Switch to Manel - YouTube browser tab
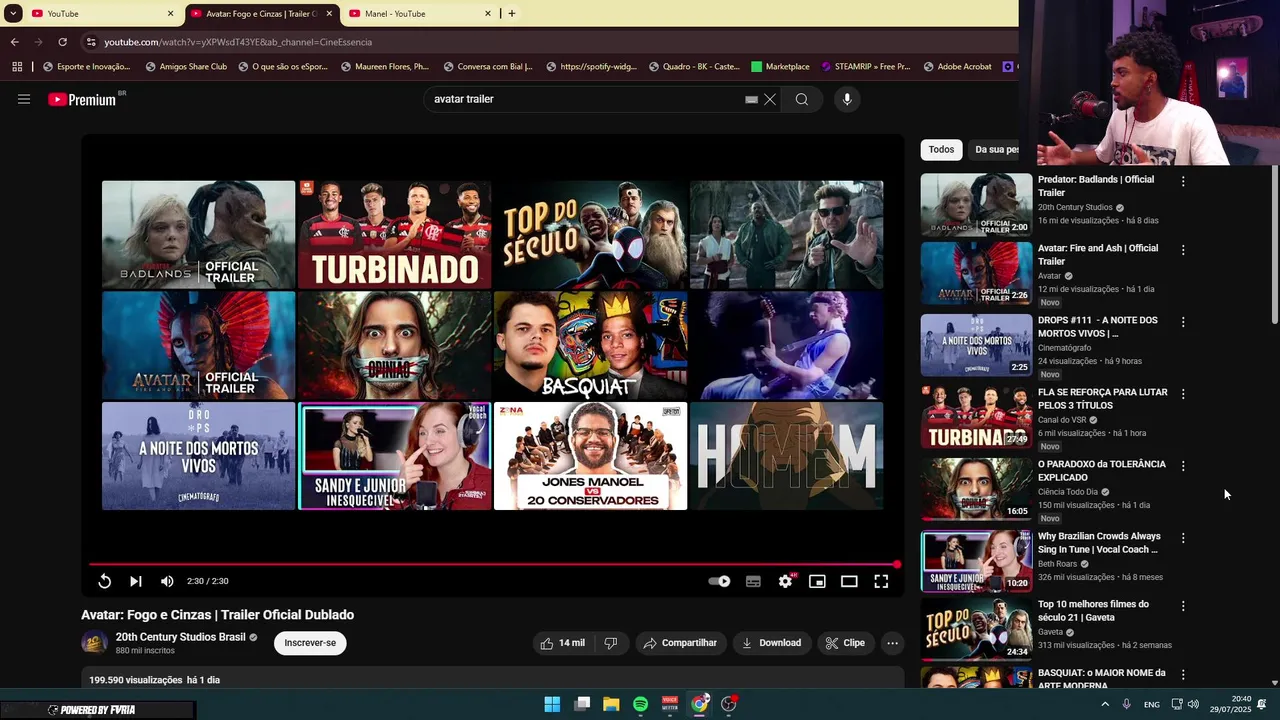 tap(420, 14)
